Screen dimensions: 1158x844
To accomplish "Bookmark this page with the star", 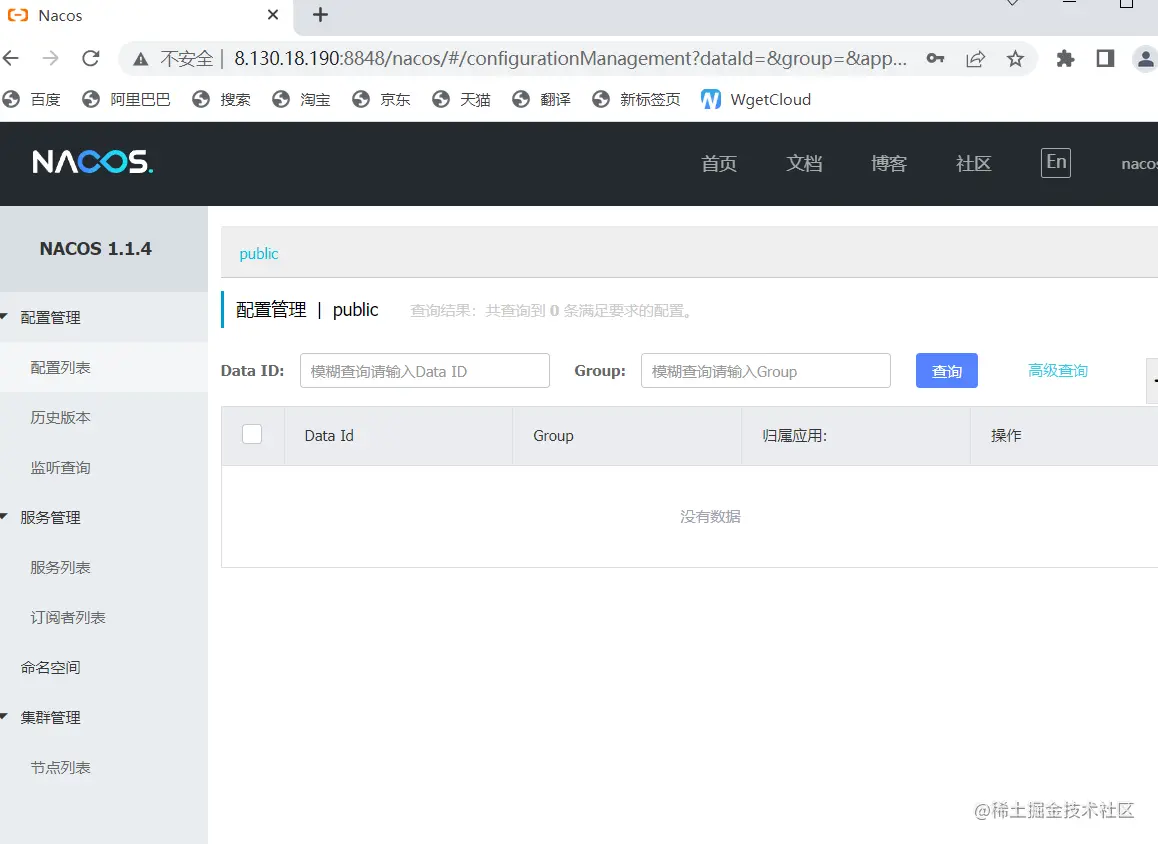I will click(1015, 58).
